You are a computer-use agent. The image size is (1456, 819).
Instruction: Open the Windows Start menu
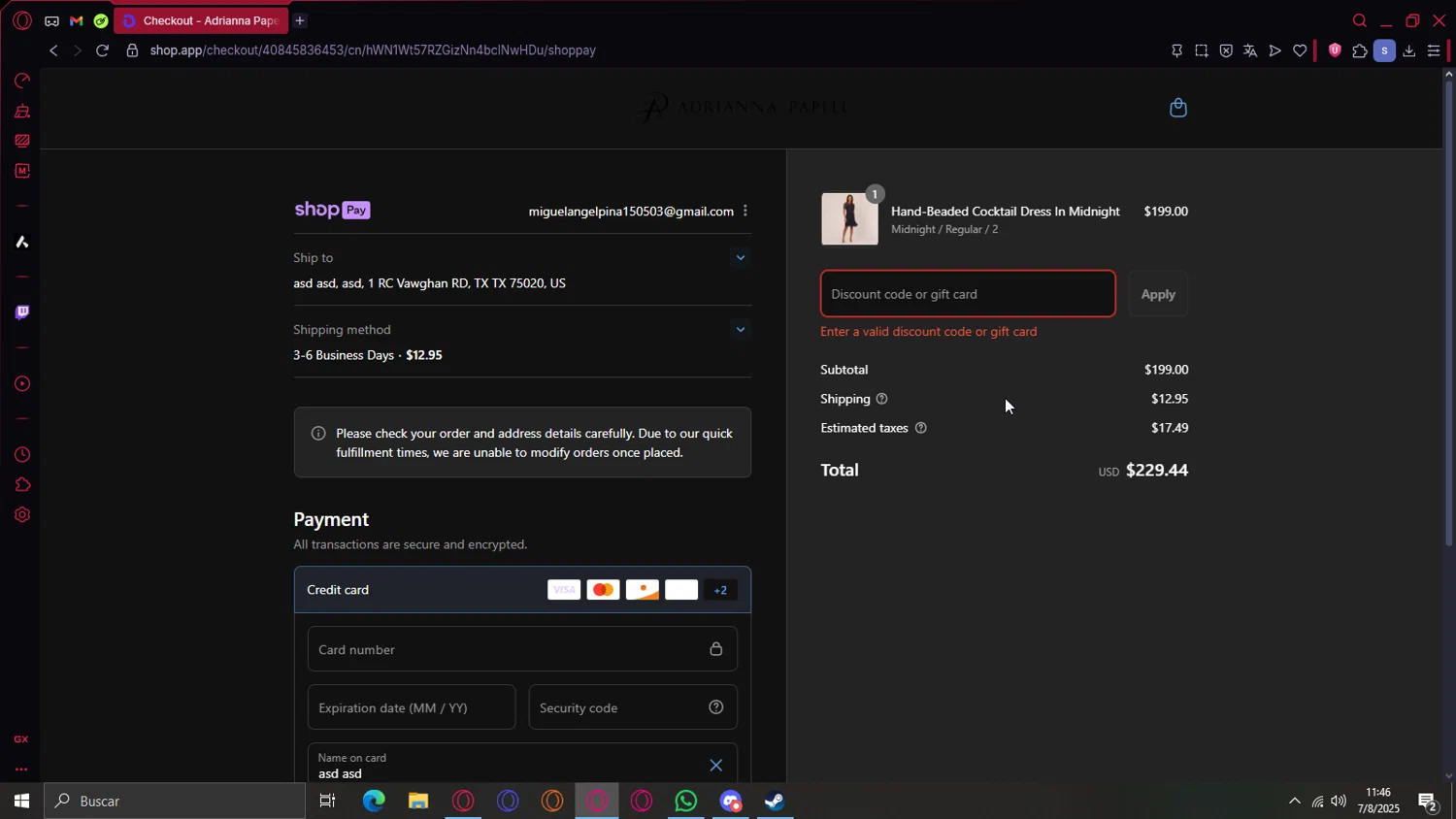[21, 801]
